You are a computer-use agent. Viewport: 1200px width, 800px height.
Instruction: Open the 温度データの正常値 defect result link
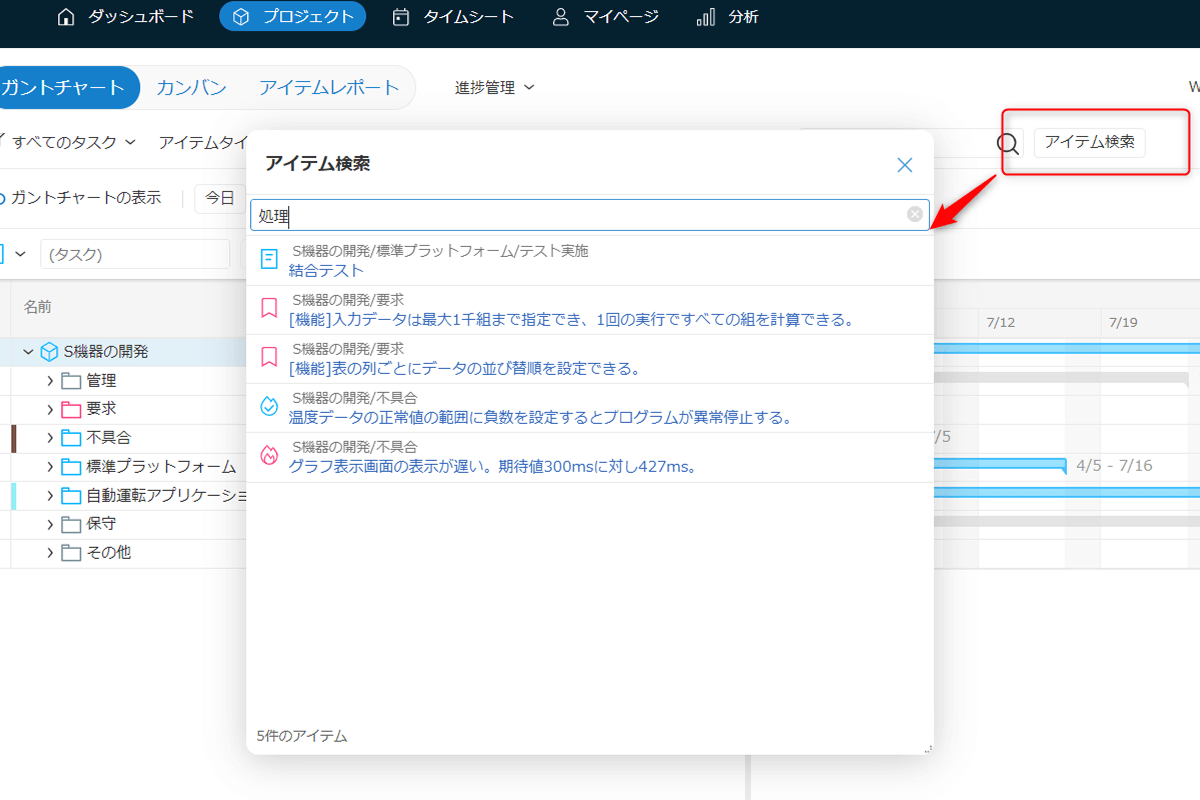tap(540, 417)
